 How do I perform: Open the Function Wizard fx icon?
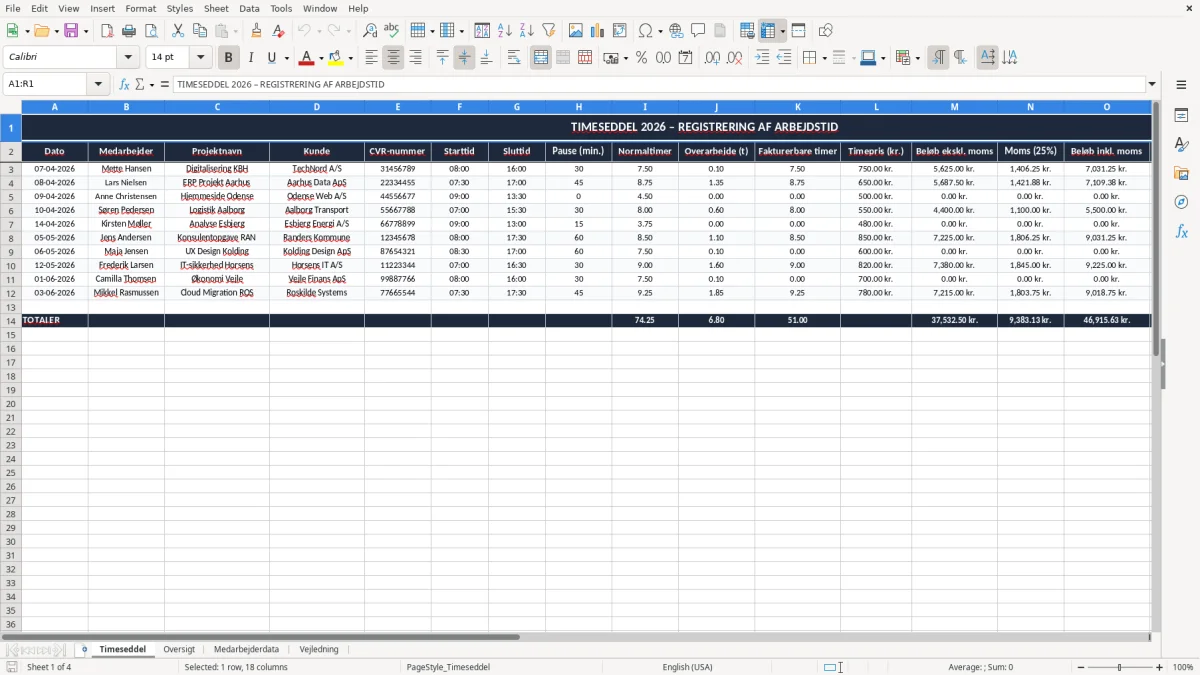click(x=124, y=85)
